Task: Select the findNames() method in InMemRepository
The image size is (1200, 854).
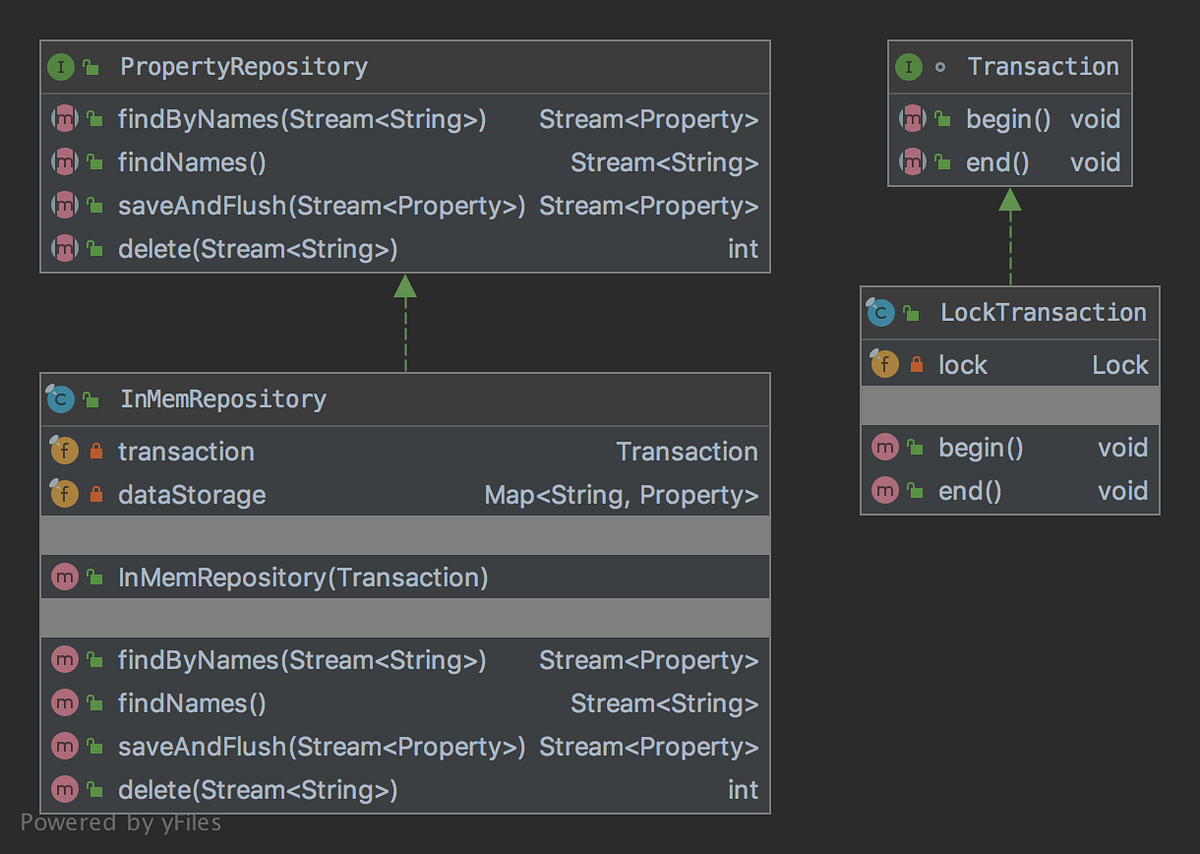Action: pos(405,704)
